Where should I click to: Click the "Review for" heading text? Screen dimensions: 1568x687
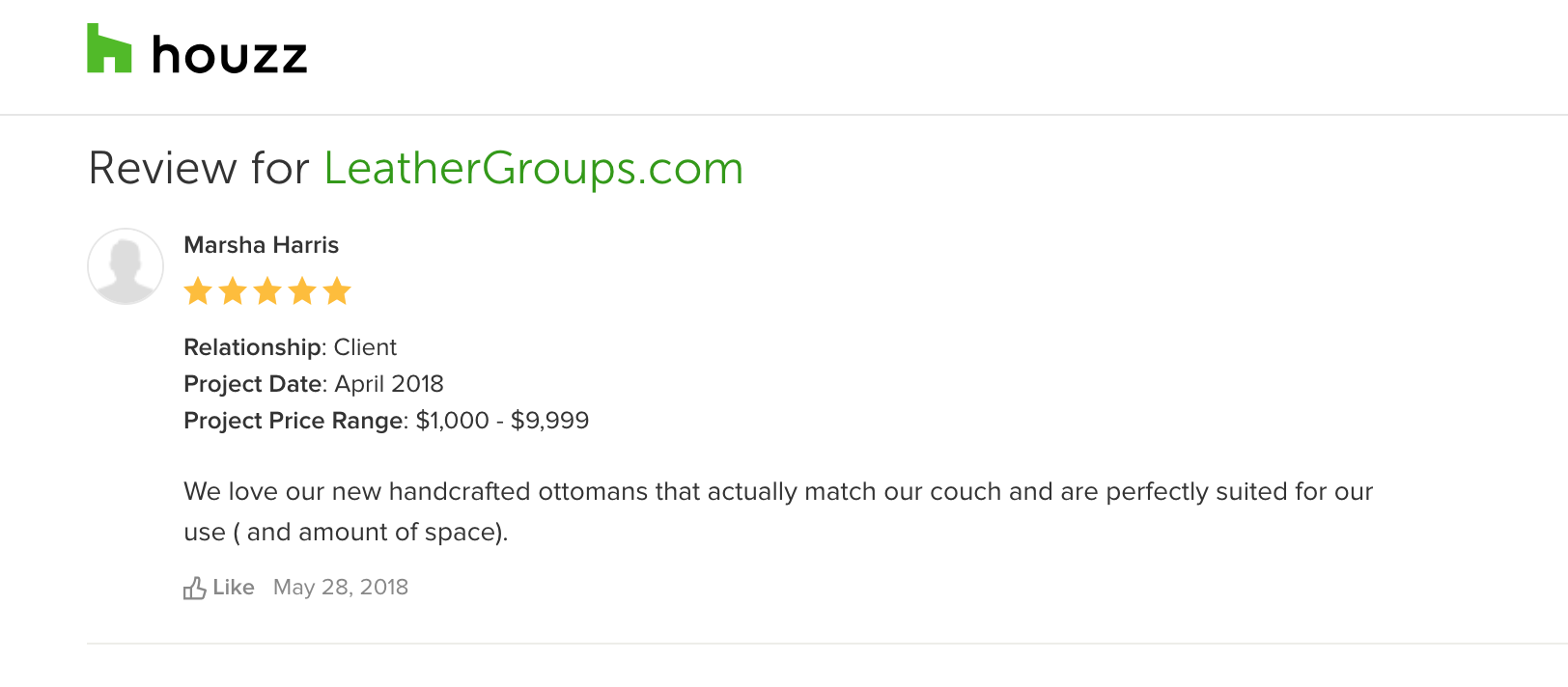point(198,168)
